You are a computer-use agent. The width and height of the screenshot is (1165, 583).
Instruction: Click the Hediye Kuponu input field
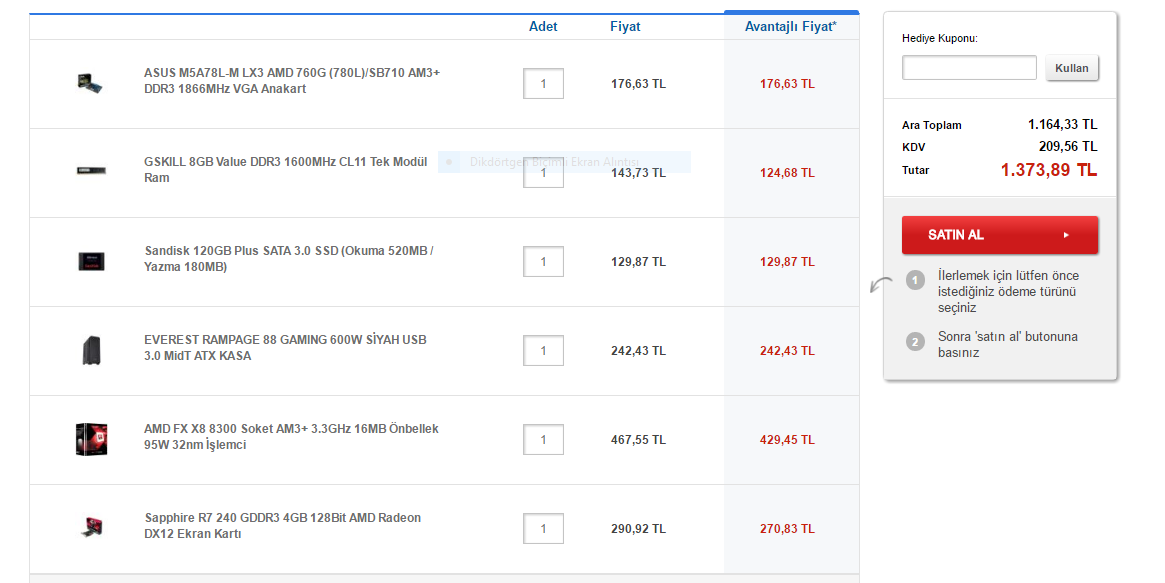(x=969, y=68)
